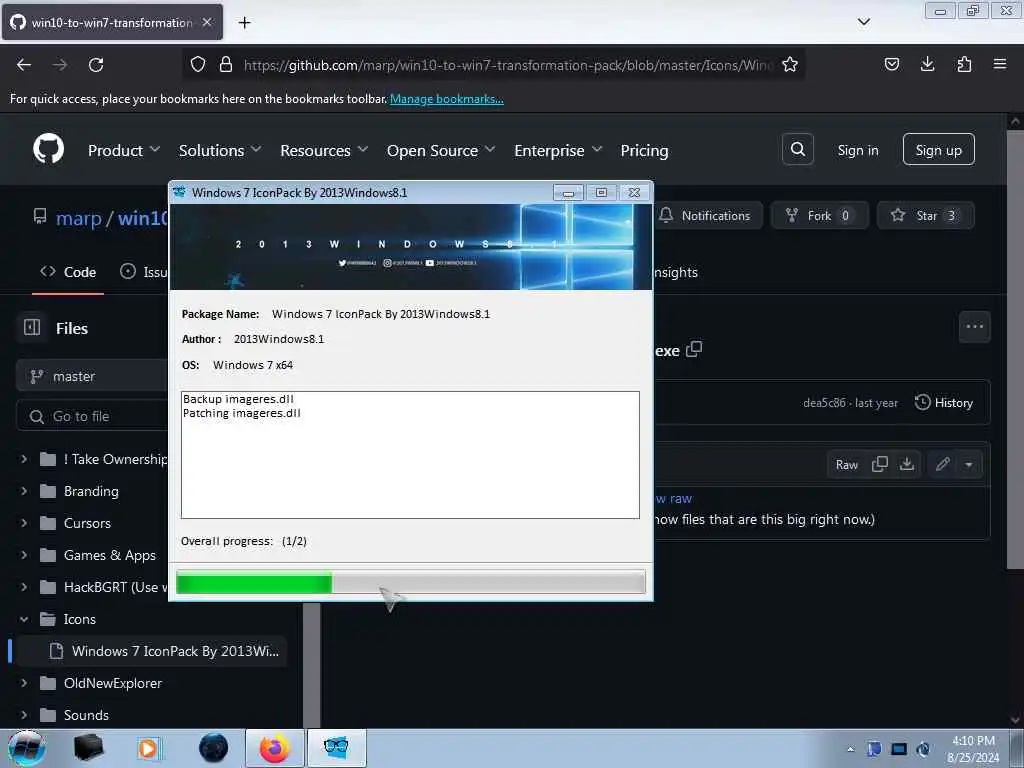Click the Sign in link
The width and height of the screenshot is (1024, 768).
857,150
